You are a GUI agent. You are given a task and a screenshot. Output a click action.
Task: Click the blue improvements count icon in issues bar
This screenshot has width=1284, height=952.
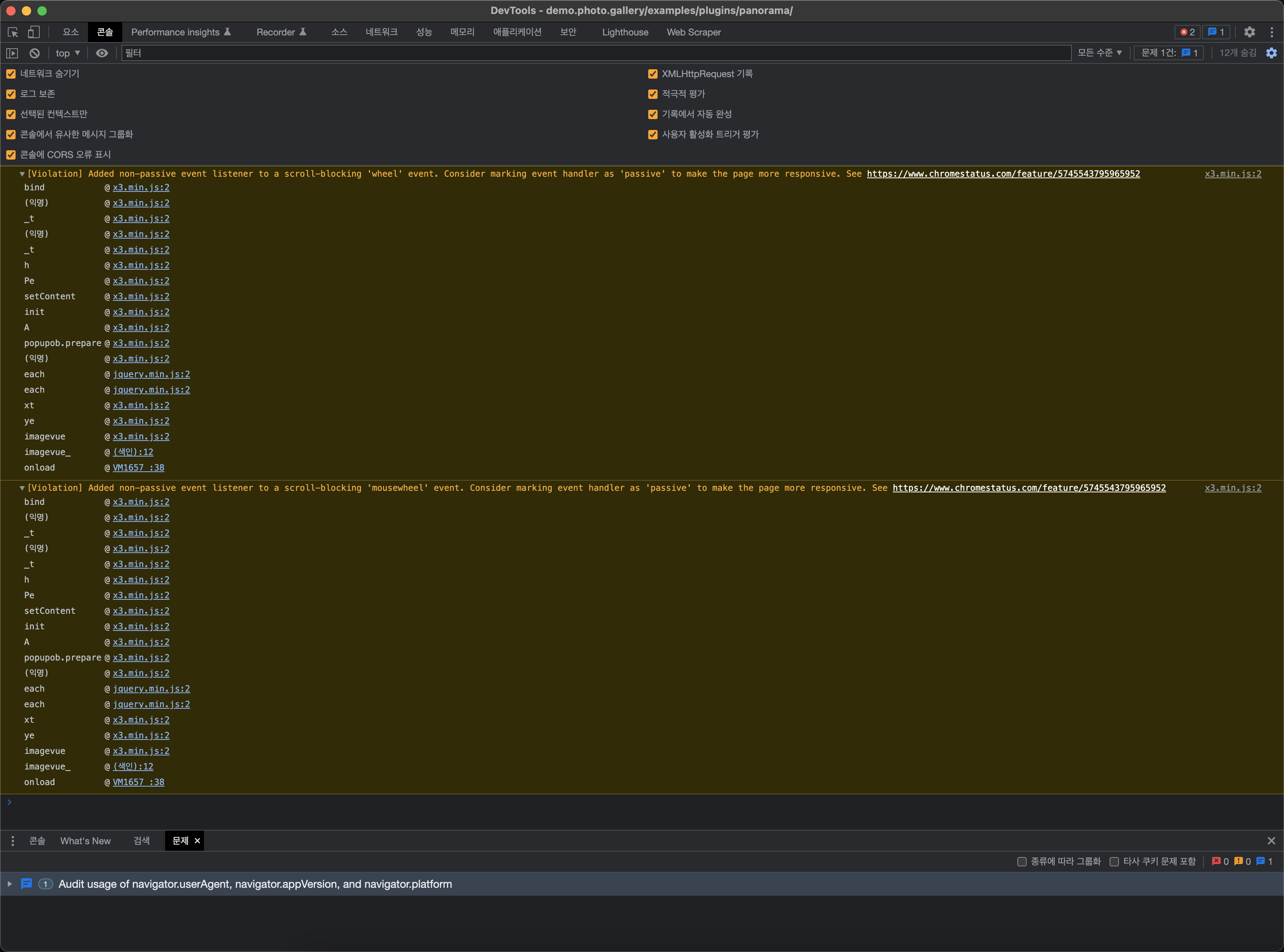tap(1260, 861)
